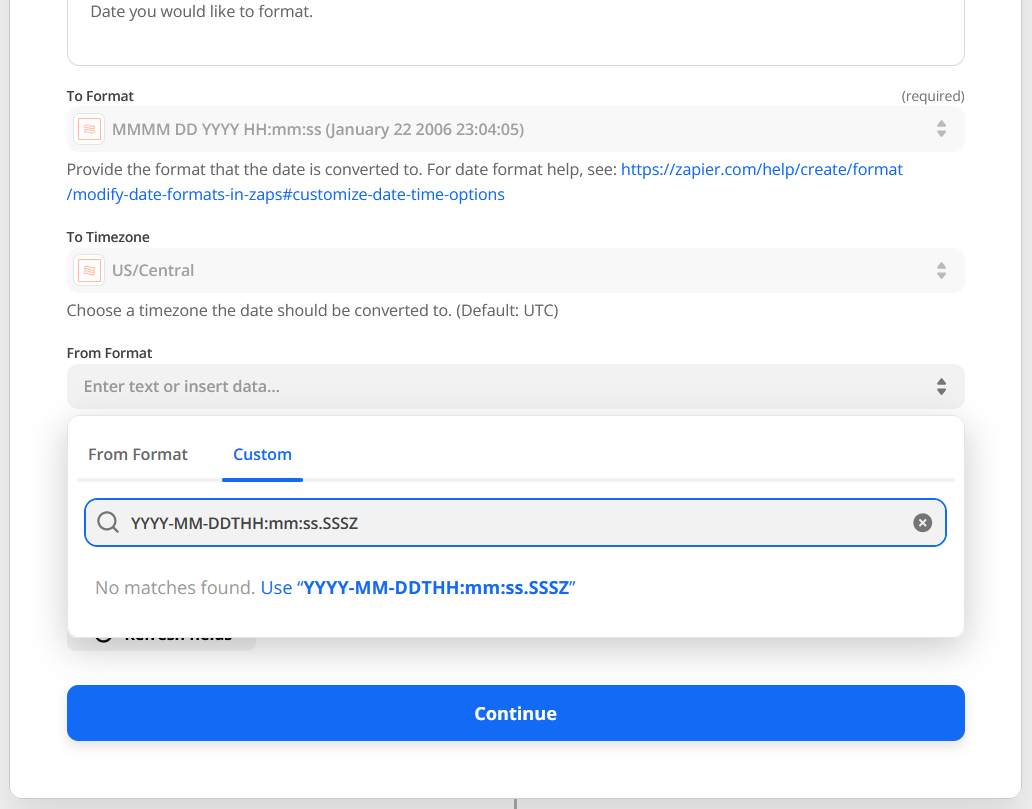The width and height of the screenshot is (1032, 809).
Task: Click the formatter icon in To Format field
Action: [90, 129]
